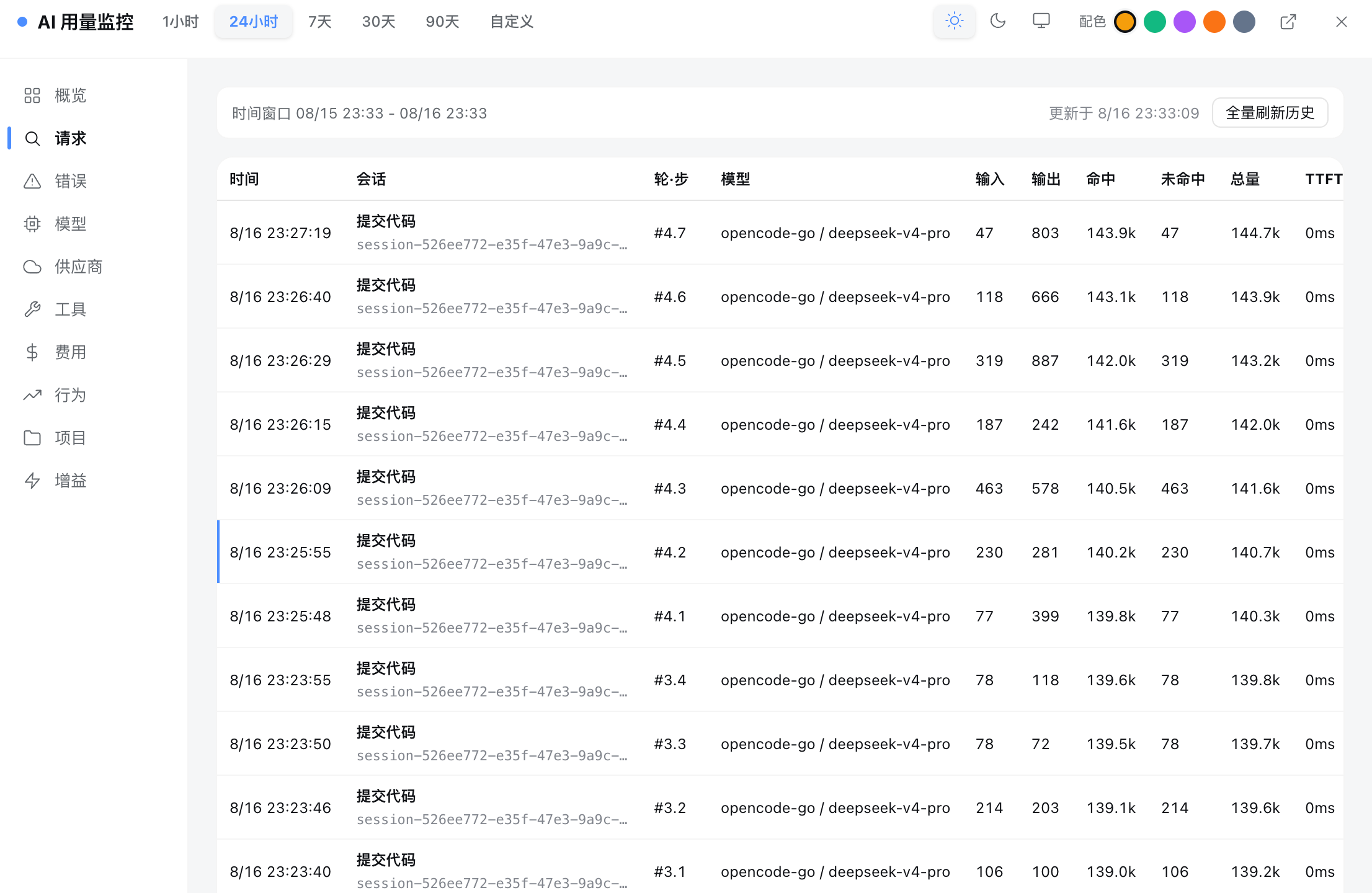This screenshot has height=893, width=1372.
Task: Click the 时间 column header
Action: (x=244, y=179)
